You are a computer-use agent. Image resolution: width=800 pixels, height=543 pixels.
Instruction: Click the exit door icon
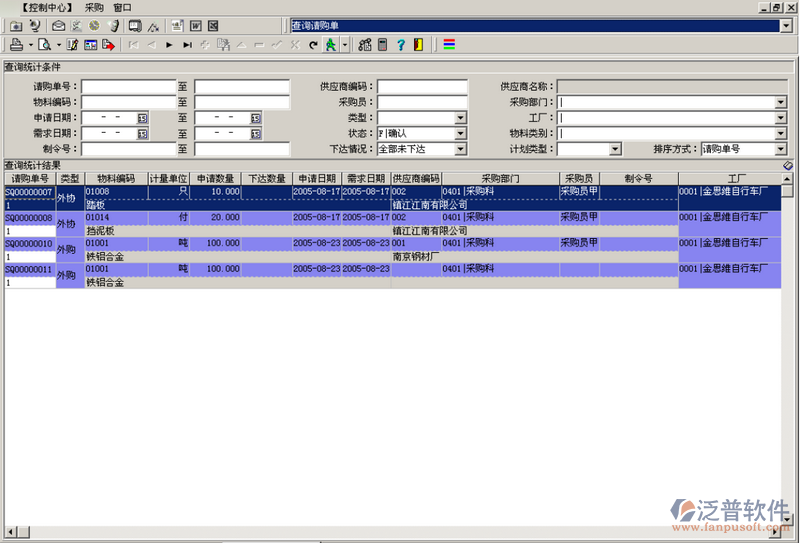click(417, 45)
